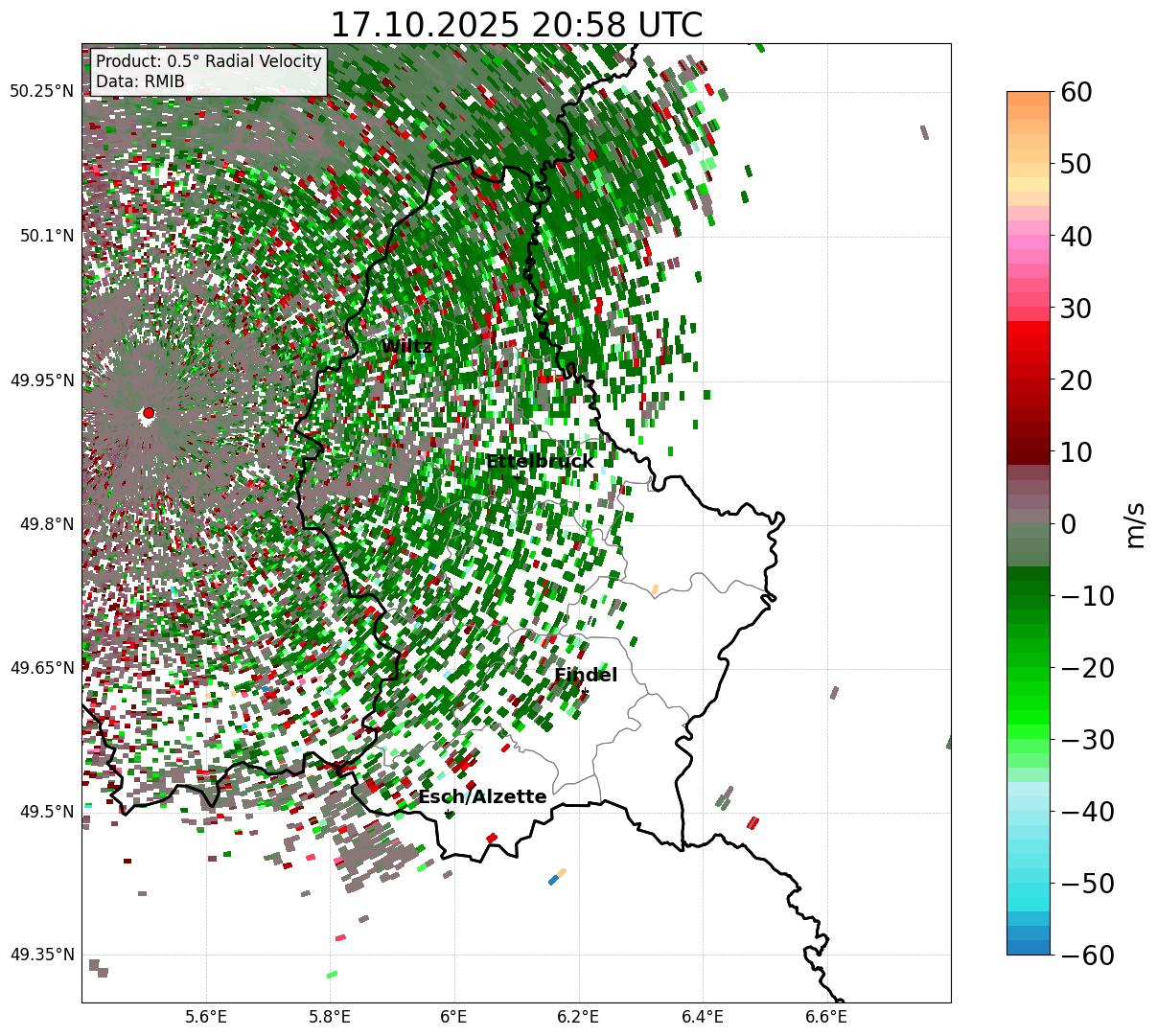The height and width of the screenshot is (1036, 1157).
Task: Click the colorbar value −20
Action: pos(1087,668)
